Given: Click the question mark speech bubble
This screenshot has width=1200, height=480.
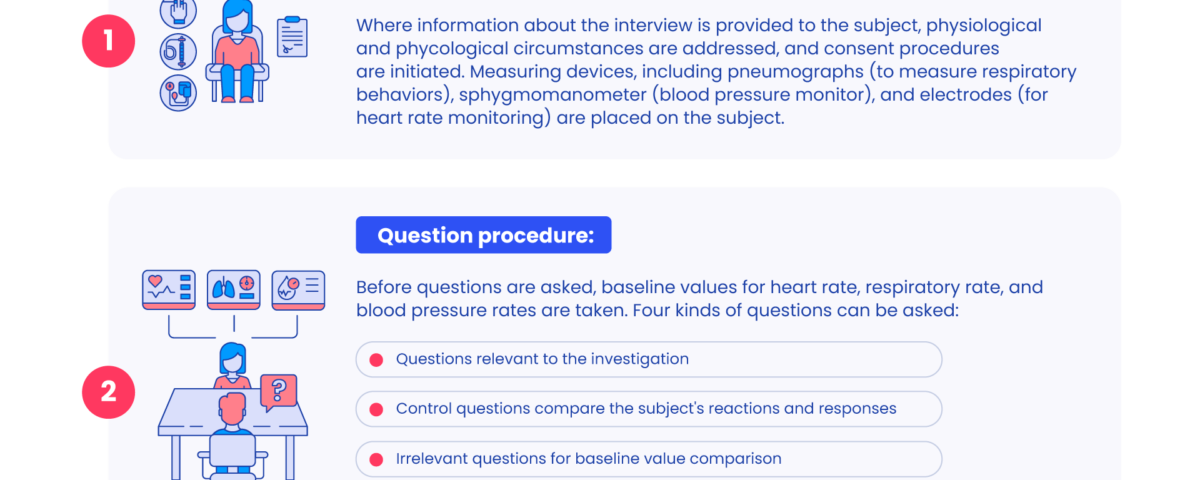Looking at the screenshot, I should point(279,391).
